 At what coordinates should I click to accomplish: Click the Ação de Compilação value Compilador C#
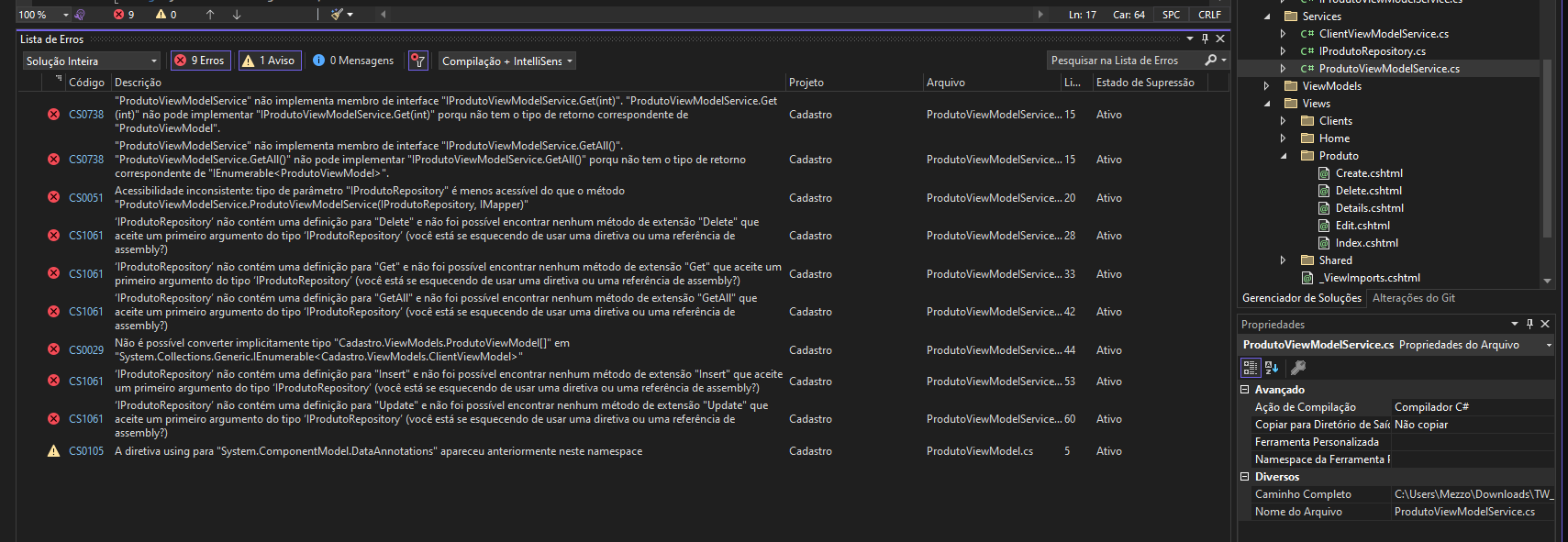click(1472, 406)
